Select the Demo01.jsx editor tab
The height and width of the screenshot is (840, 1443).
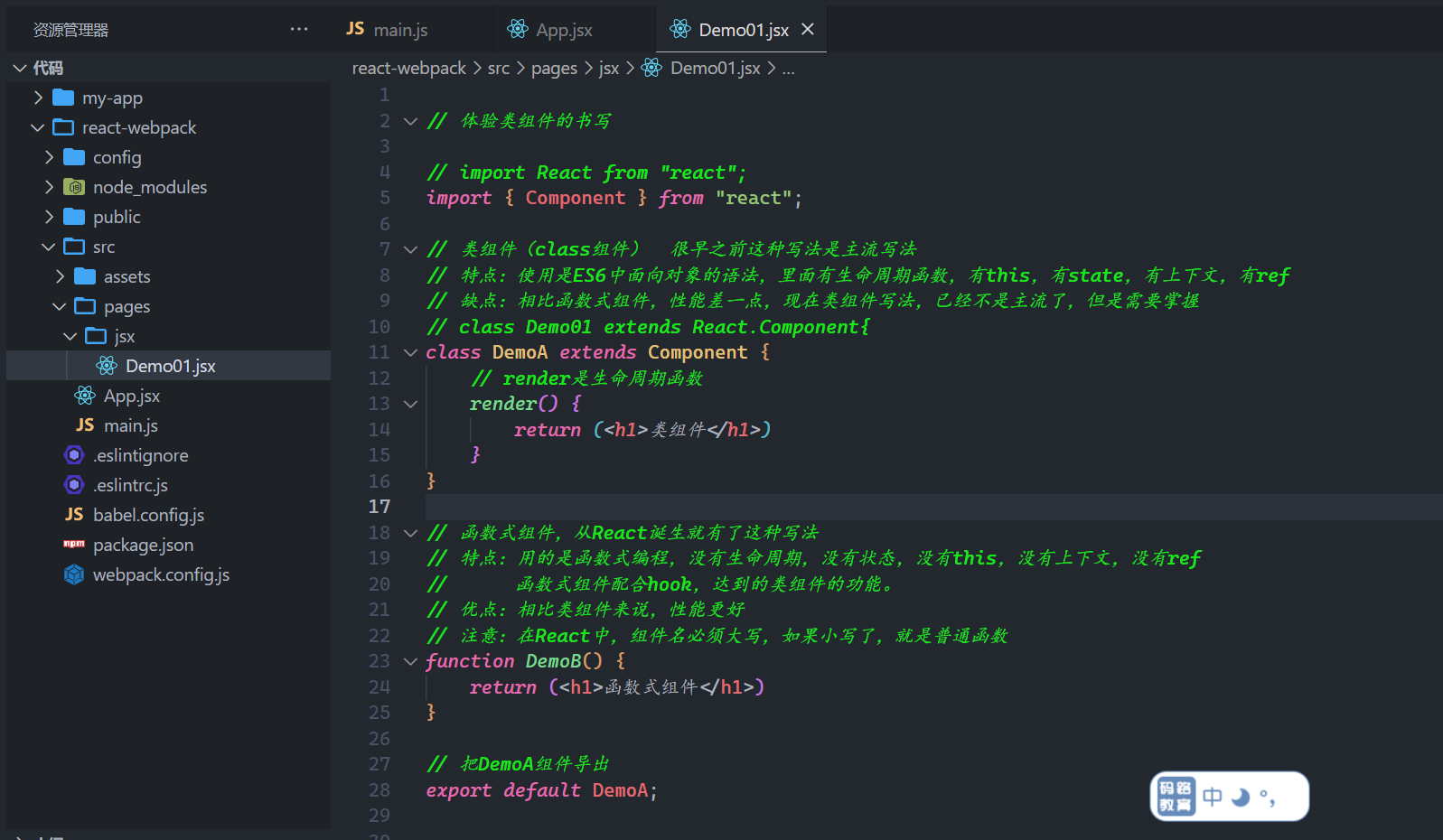tap(742, 29)
